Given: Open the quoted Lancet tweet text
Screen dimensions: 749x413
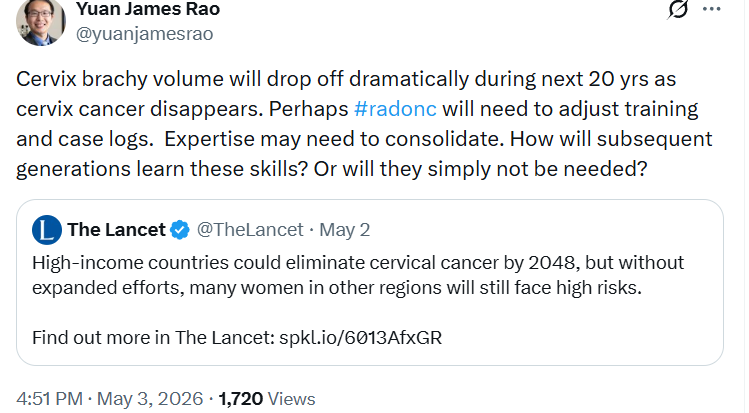Looking at the screenshot, I should click(358, 275).
